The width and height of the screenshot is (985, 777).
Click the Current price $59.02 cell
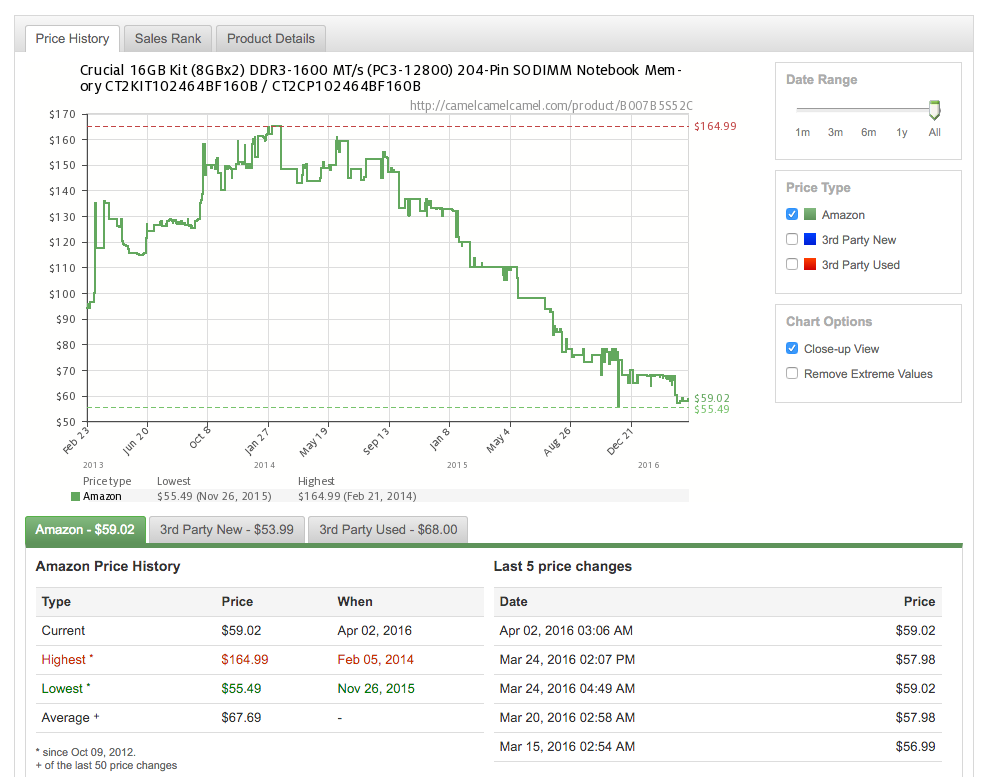(x=241, y=630)
